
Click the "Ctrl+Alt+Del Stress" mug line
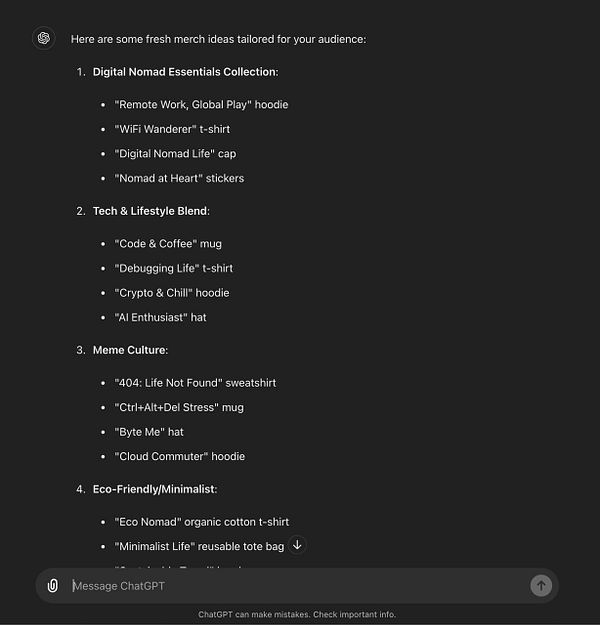coord(179,407)
